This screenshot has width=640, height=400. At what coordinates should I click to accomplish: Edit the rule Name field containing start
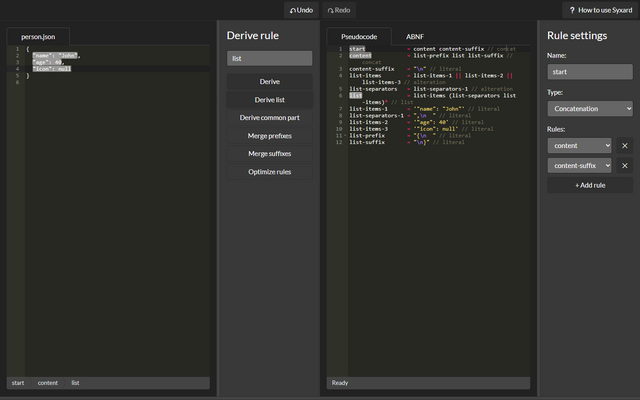point(590,72)
